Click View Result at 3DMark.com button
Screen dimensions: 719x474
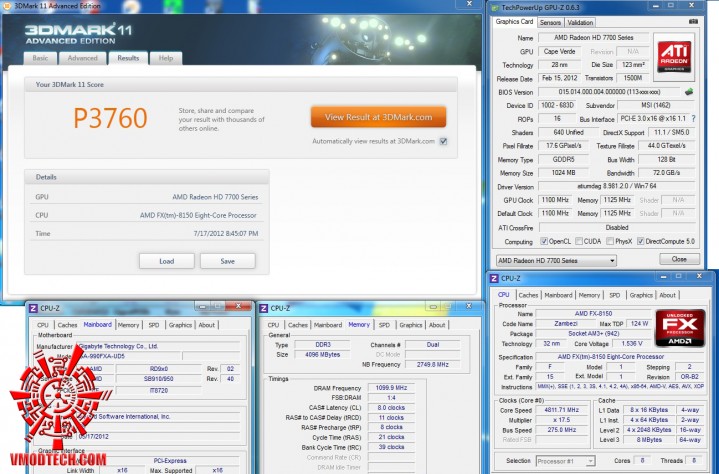[x=378, y=117]
